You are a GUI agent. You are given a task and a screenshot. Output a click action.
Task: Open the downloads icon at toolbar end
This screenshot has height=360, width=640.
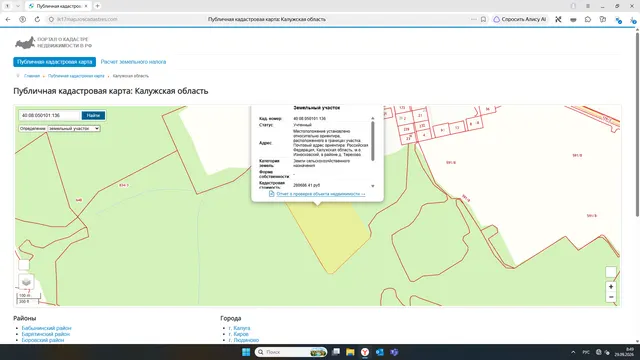[633, 20]
